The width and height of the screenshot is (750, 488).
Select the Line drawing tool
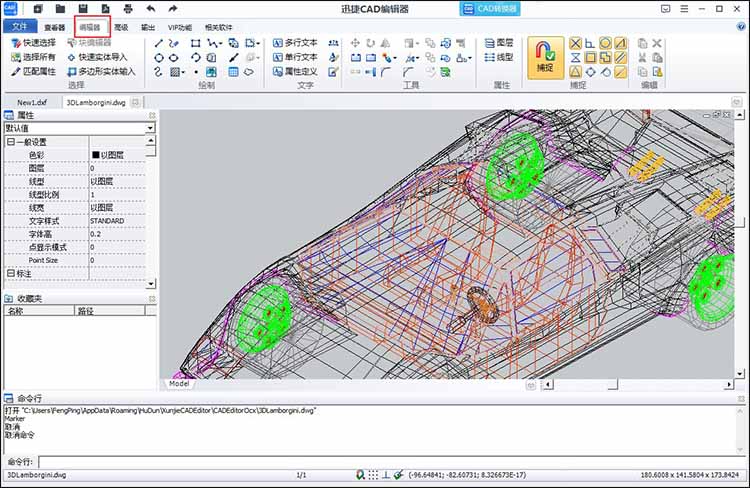[x=159, y=43]
